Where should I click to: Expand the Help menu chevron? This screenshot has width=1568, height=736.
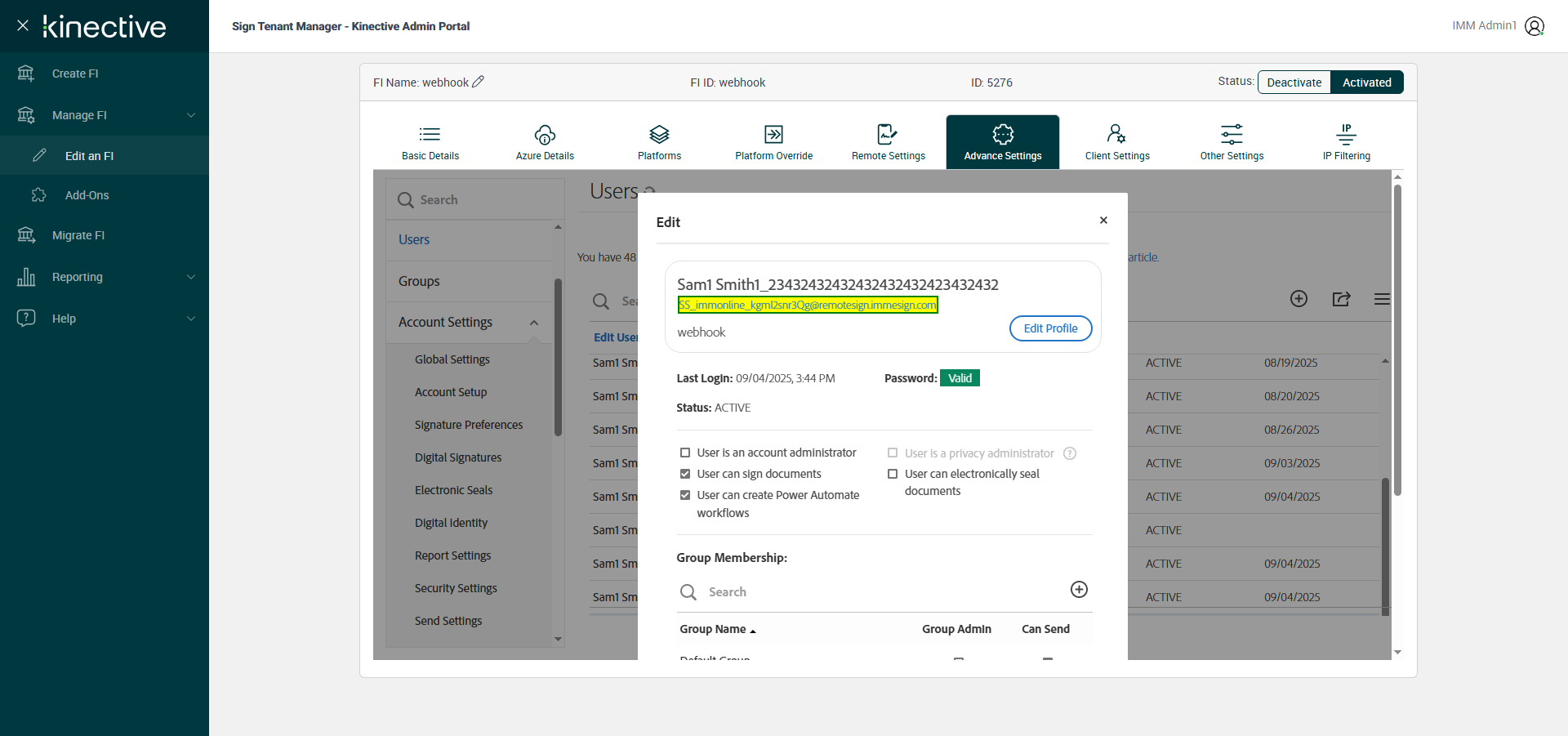tap(191, 319)
